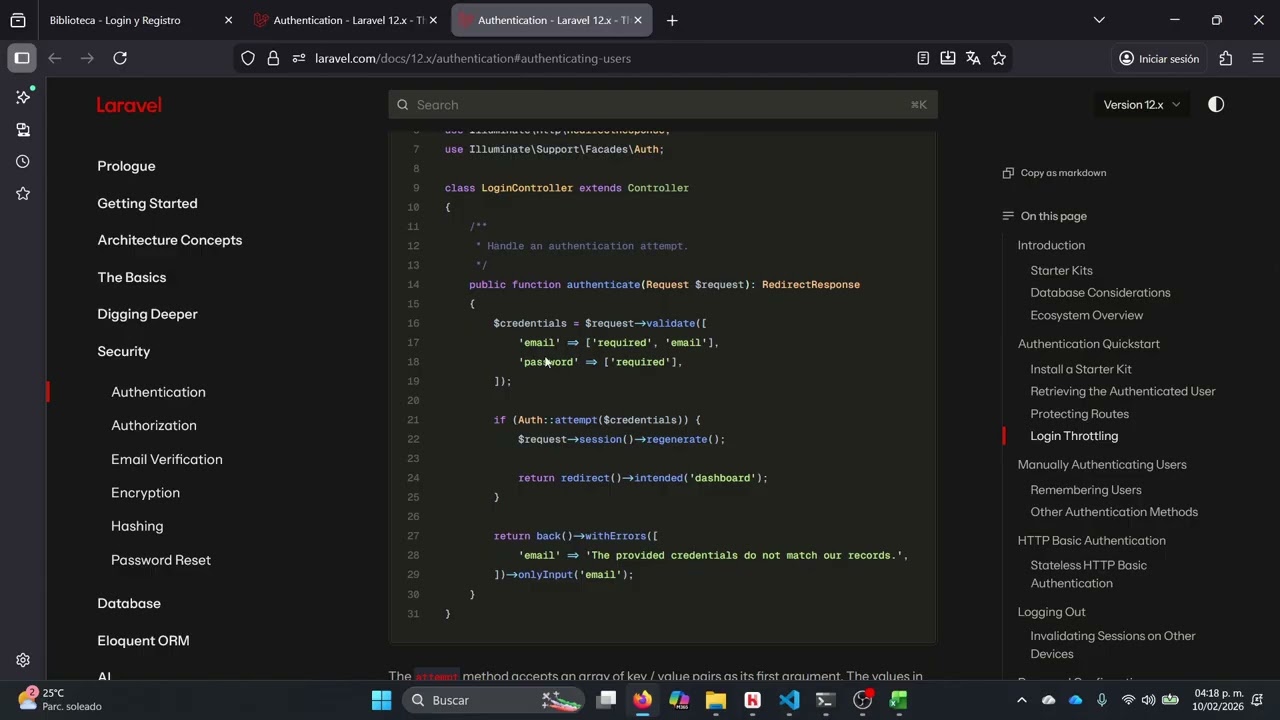Bookmark this page with the star

pyautogui.click(x=998, y=58)
